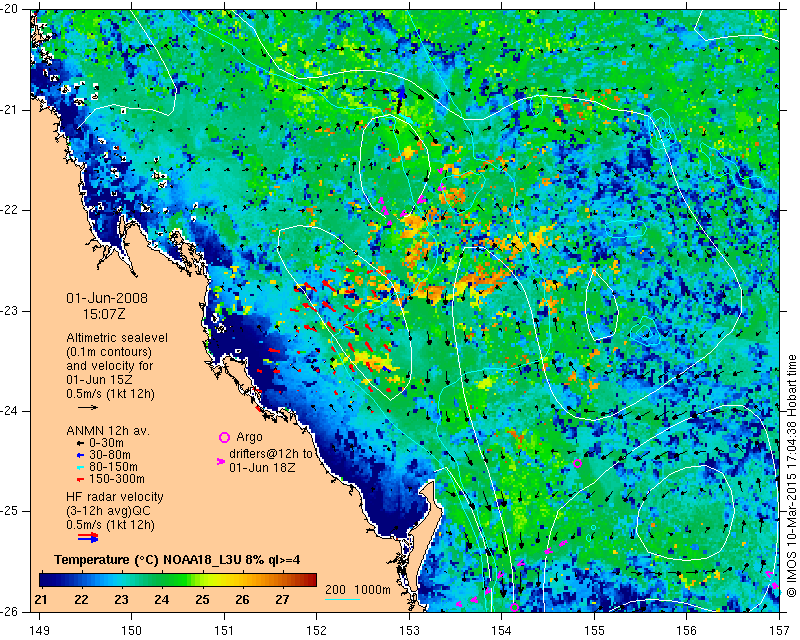Click the 'Altimetric sealevel' legend line

pos(117,338)
